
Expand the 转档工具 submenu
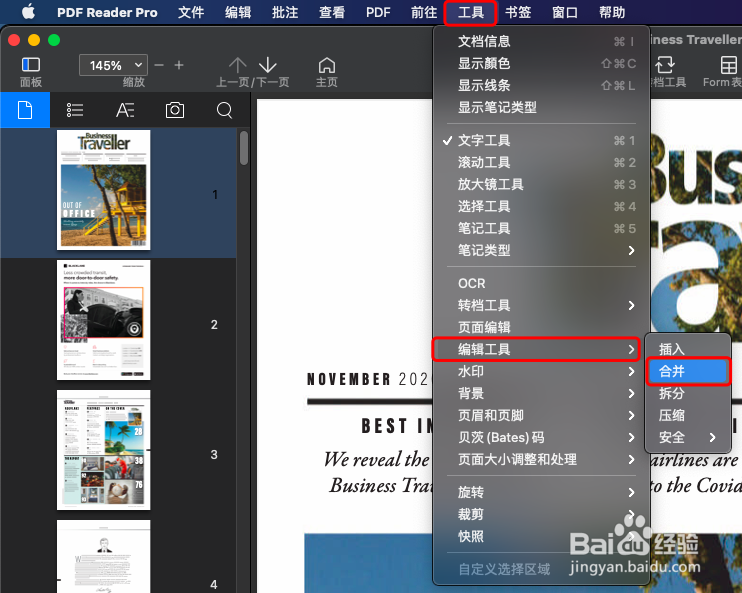coord(541,305)
